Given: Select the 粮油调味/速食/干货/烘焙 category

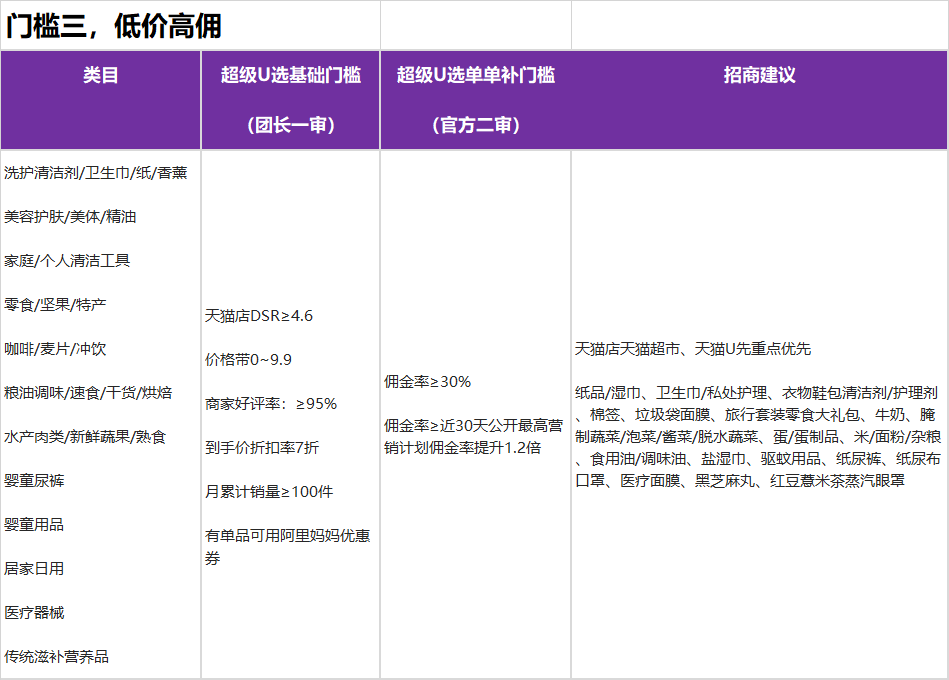Looking at the screenshot, I should 88,393.
